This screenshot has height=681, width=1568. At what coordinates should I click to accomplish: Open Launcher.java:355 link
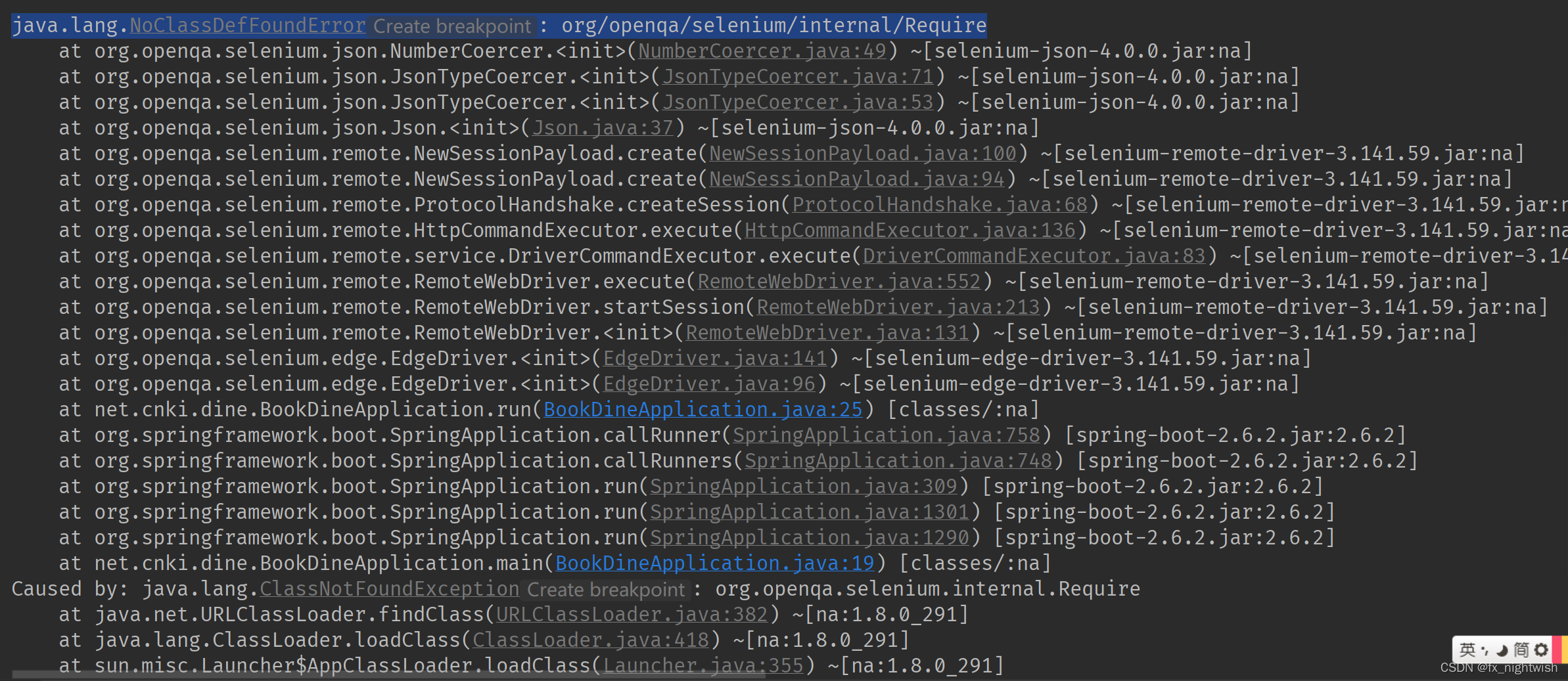(703, 665)
